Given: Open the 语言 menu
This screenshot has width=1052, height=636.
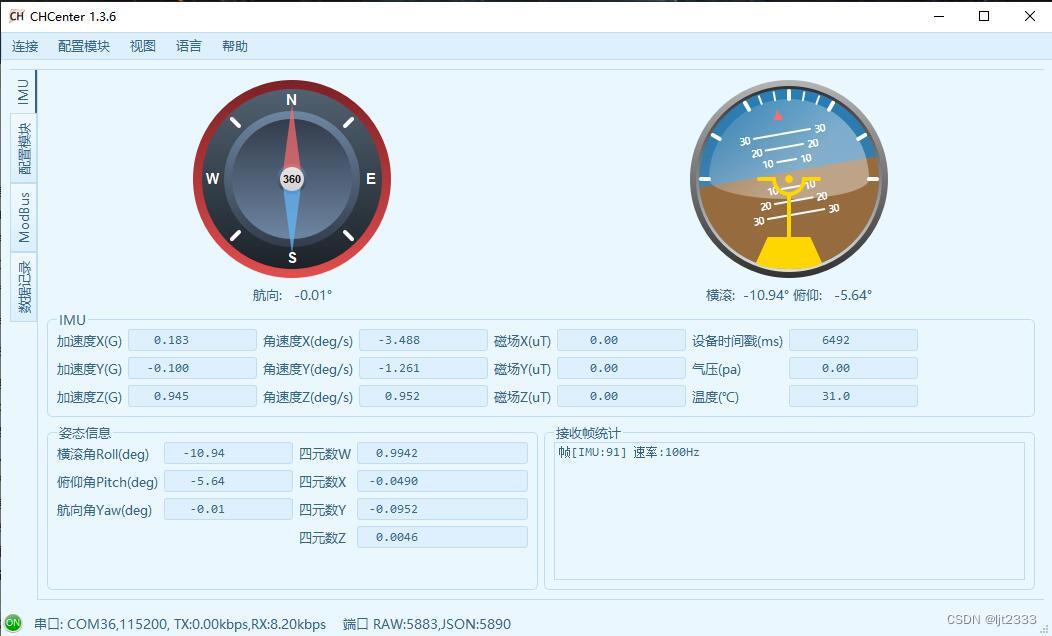Looking at the screenshot, I should pyautogui.click(x=189, y=46).
